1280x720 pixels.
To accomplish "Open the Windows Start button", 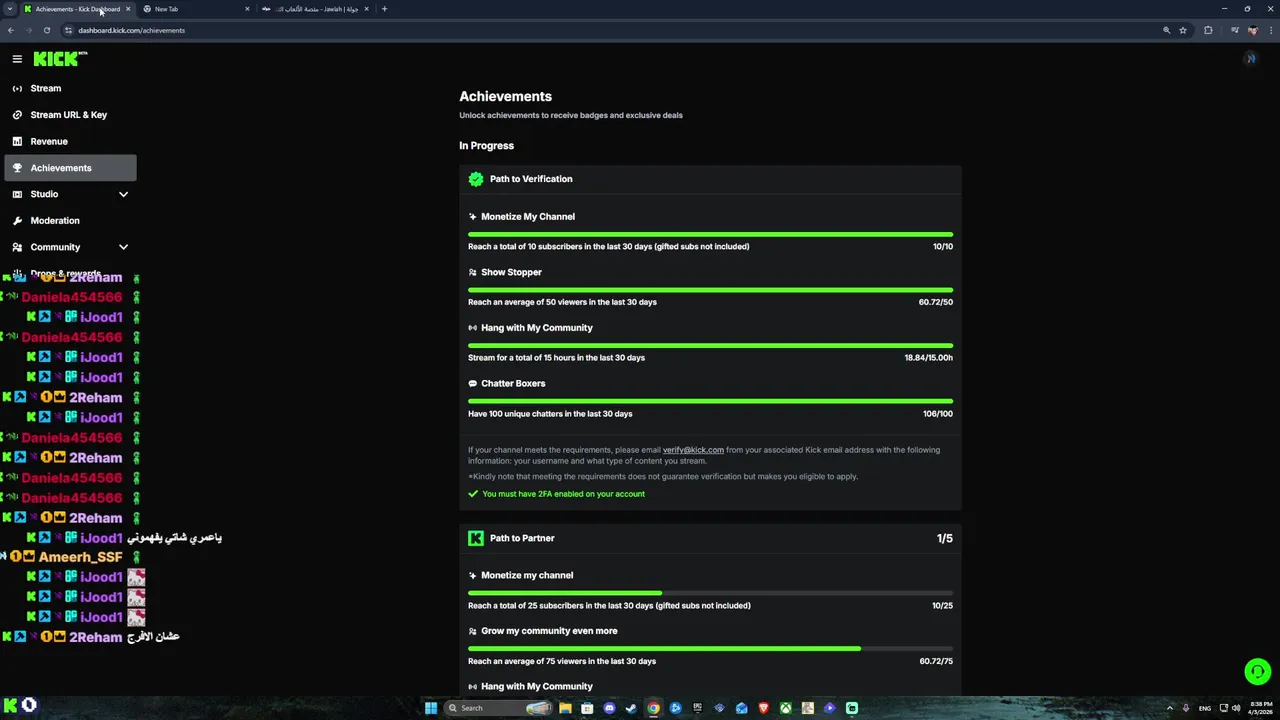I will point(431,708).
